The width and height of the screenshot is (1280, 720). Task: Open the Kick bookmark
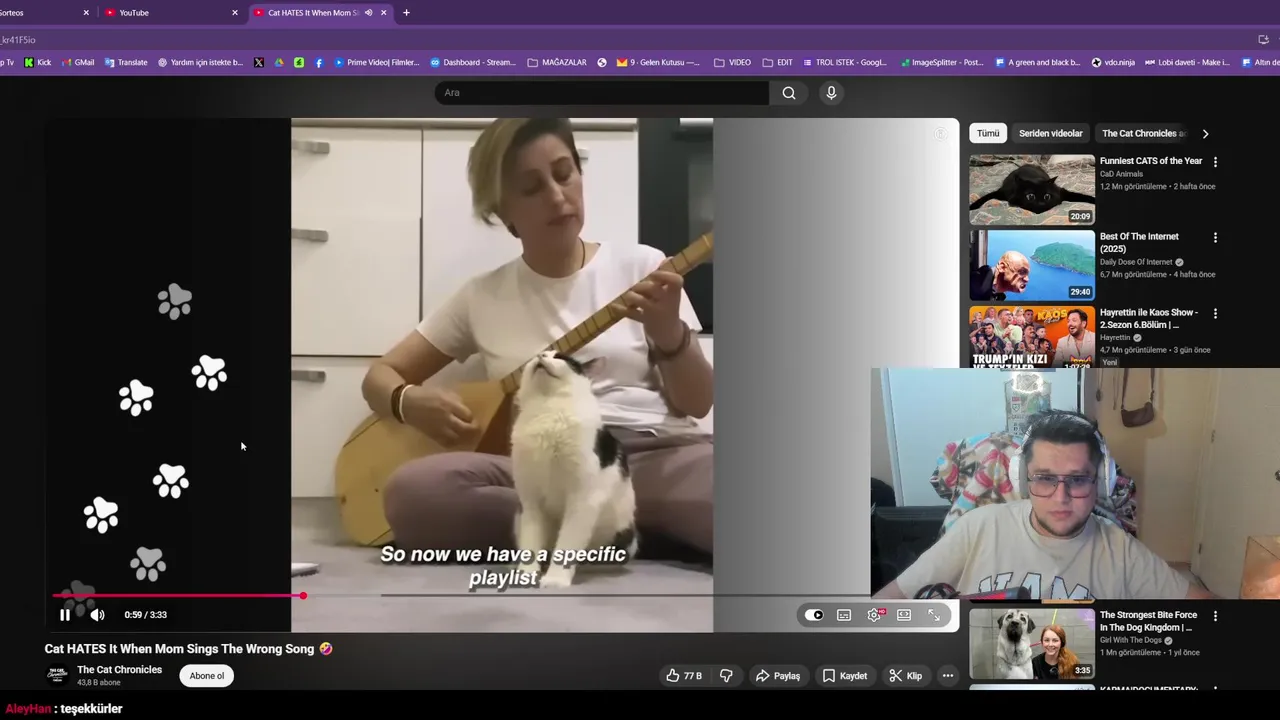click(38, 62)
